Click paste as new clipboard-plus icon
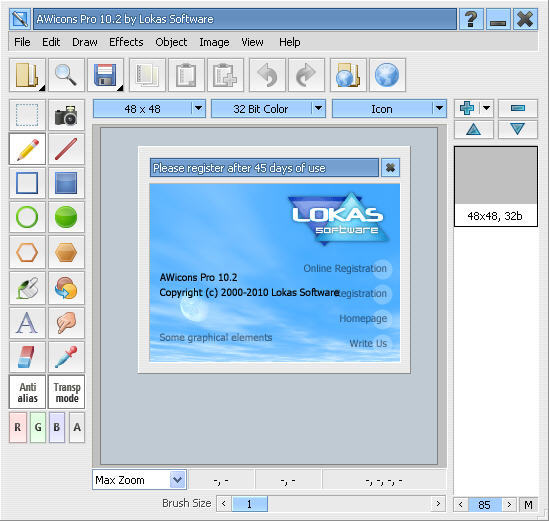 click(x=225, y=75)
